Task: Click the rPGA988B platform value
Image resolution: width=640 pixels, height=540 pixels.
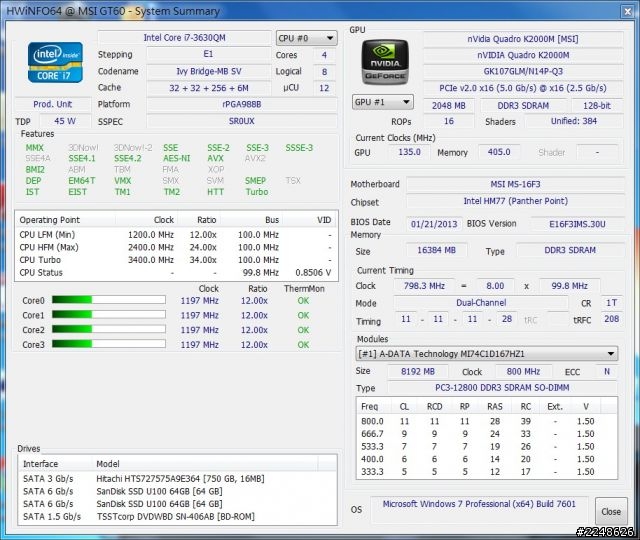Action: pyautogui.click(x=242, y=104)
